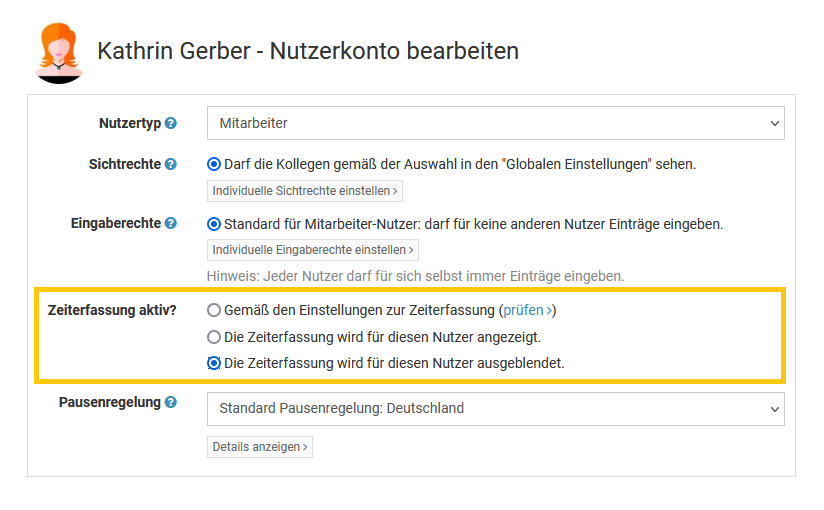Choose 'Gemäß den Einstellungen zur Zeiterfassung' option
Image resolution: width=824 pixels, height=510 pixels.
pyautogui.click(x=214, y=310)
